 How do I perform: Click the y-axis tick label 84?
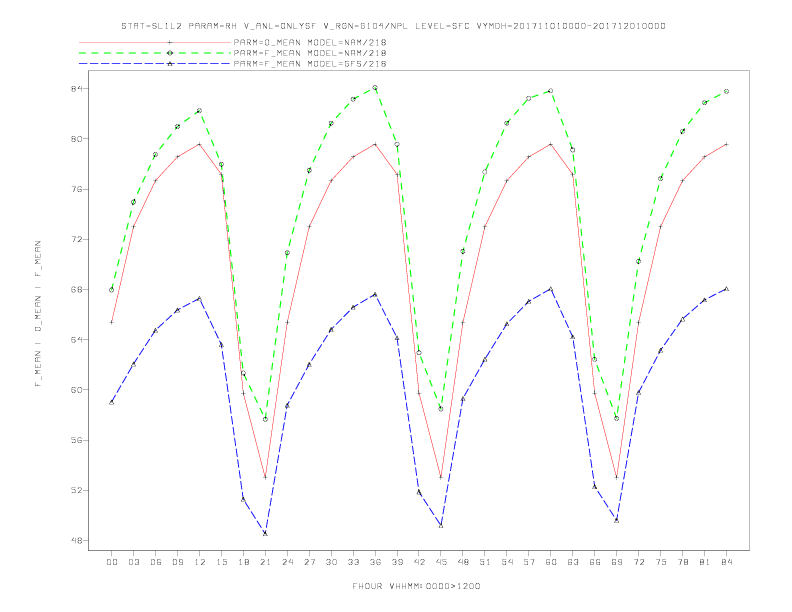coord(76,89)
